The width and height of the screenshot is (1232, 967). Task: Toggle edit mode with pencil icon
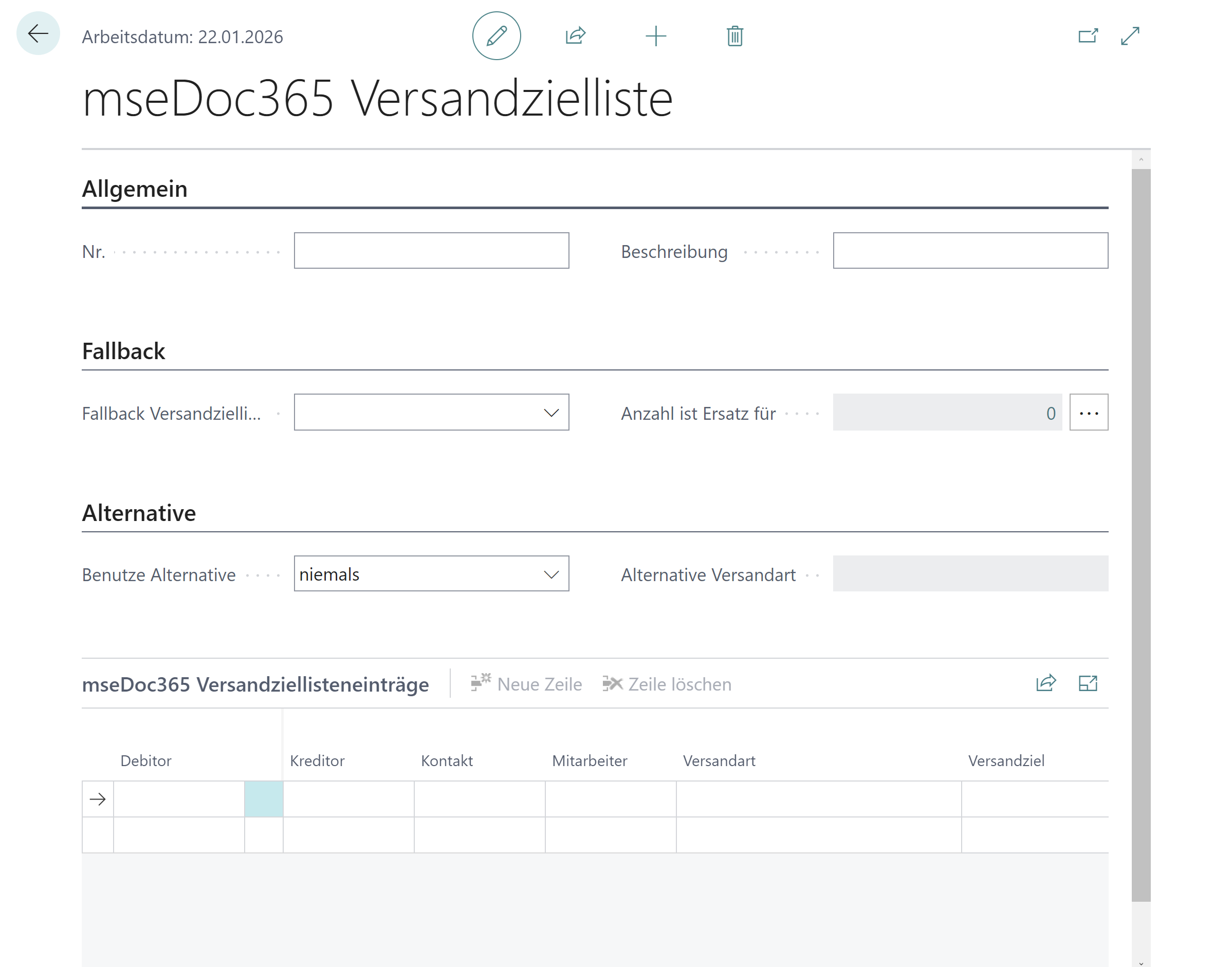[x=496, y=35]
